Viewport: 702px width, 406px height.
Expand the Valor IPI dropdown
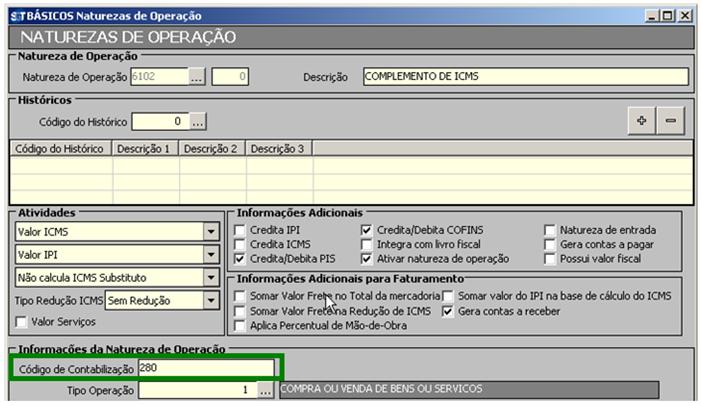click(210, 254)
